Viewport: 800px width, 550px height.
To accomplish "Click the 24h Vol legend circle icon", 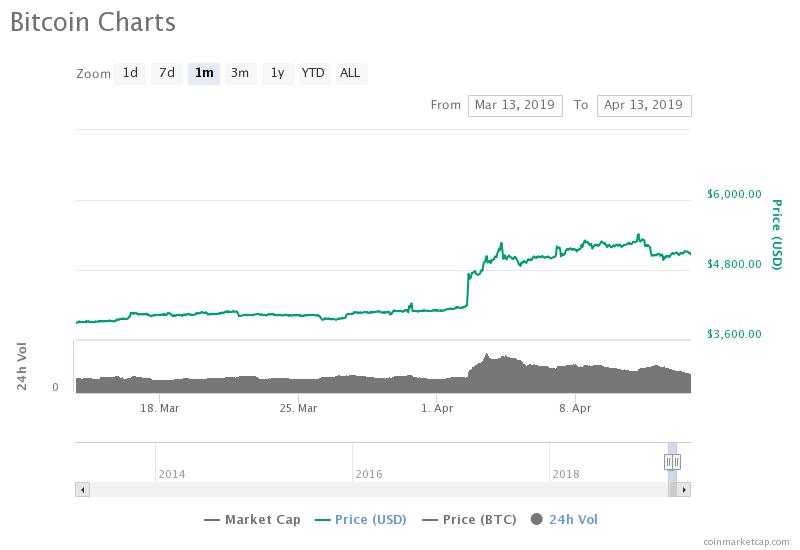I will coord(537,519).
